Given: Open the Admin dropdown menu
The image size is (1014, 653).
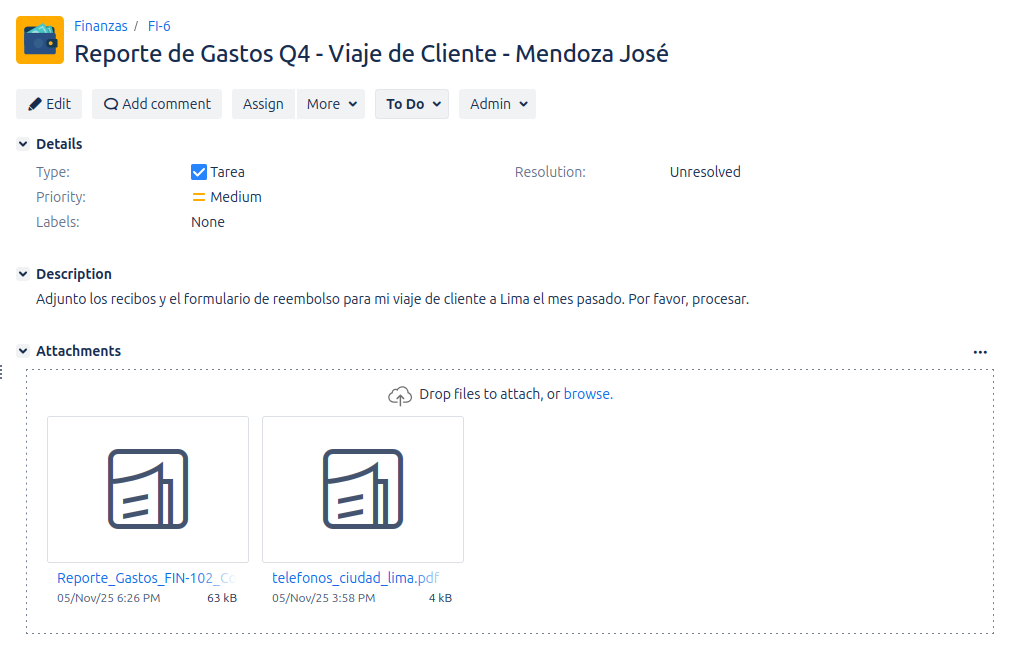Looking at the screenshot, I should pyautogui.click(x=497, y=104).
